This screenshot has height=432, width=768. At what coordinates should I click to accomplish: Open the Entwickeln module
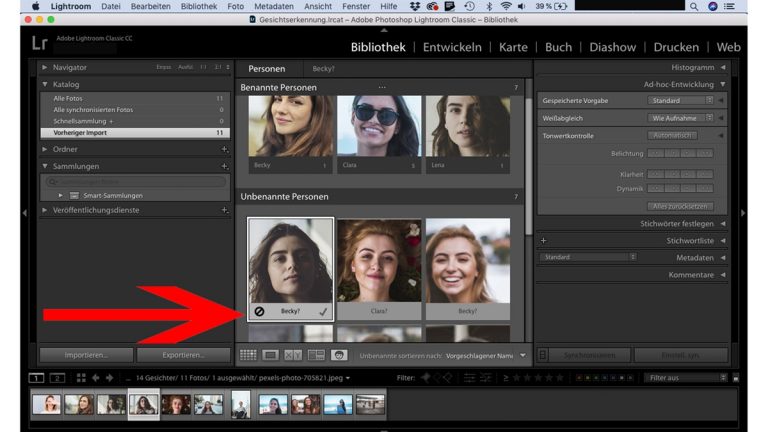(452, 47)
